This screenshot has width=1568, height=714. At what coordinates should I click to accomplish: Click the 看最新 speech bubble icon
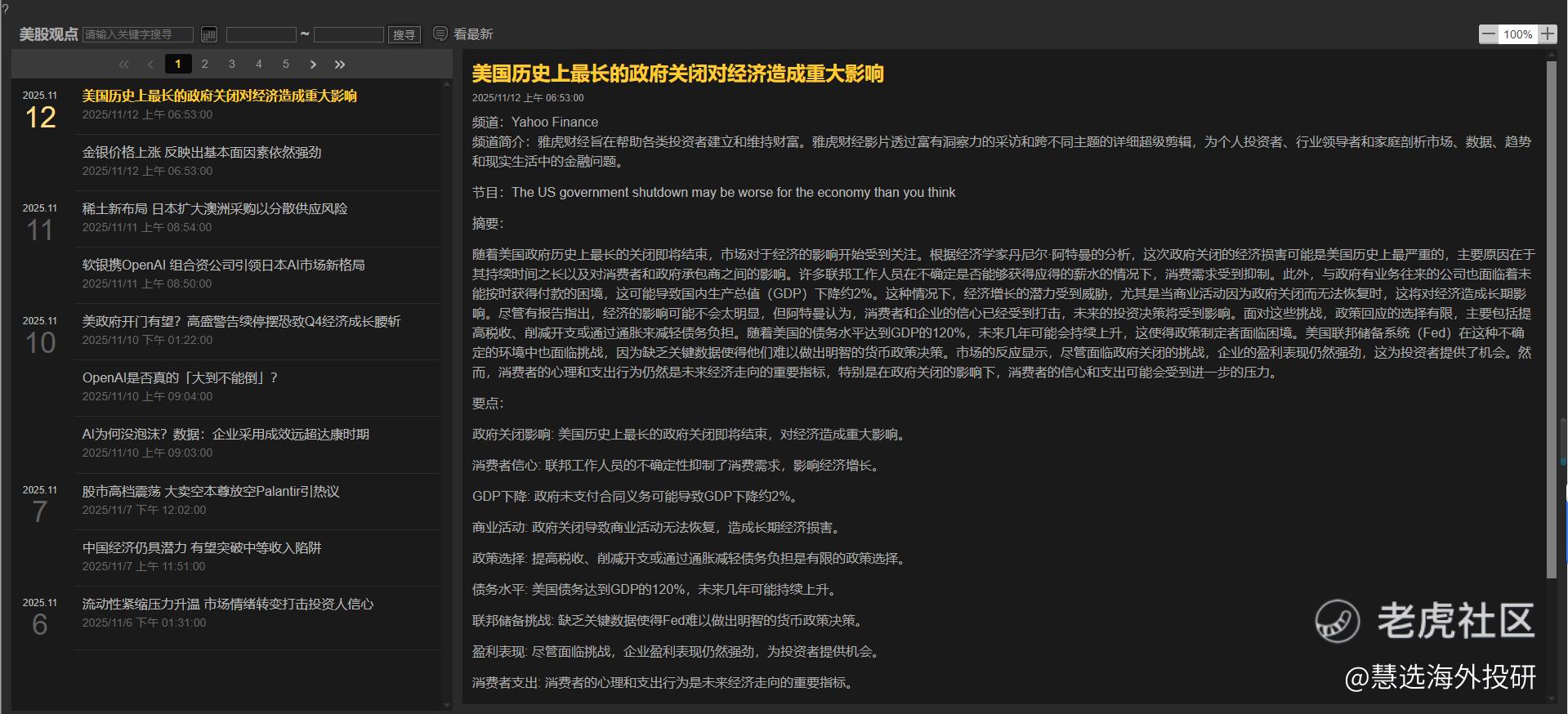440,33
